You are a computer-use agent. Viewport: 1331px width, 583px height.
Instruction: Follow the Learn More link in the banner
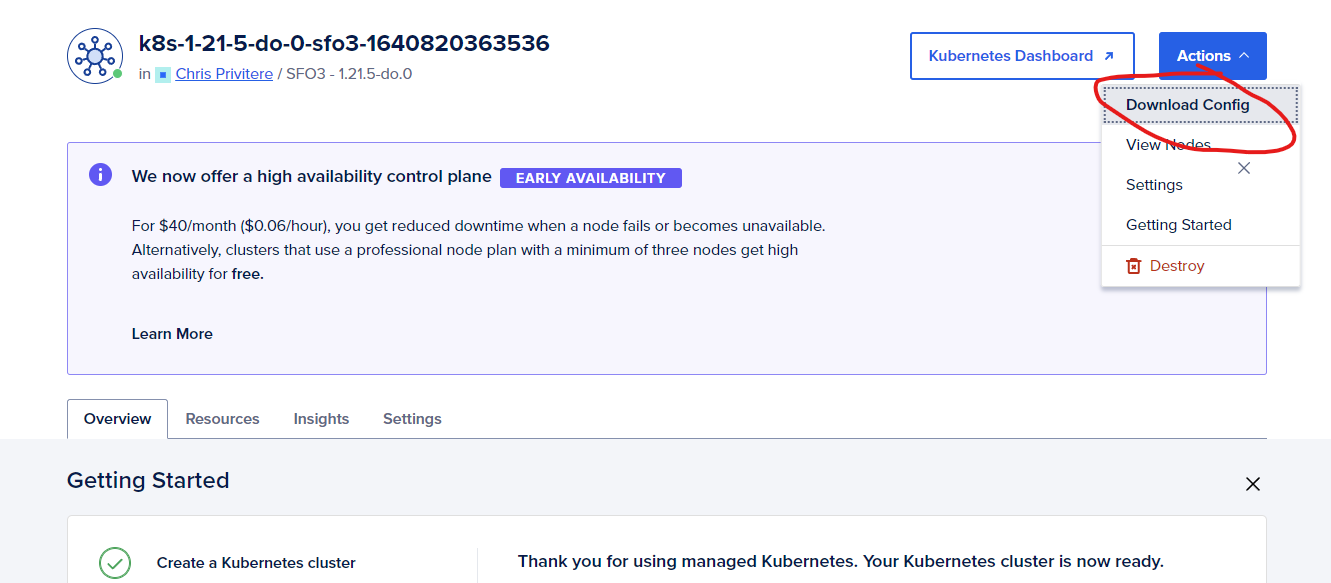point(172,334)
